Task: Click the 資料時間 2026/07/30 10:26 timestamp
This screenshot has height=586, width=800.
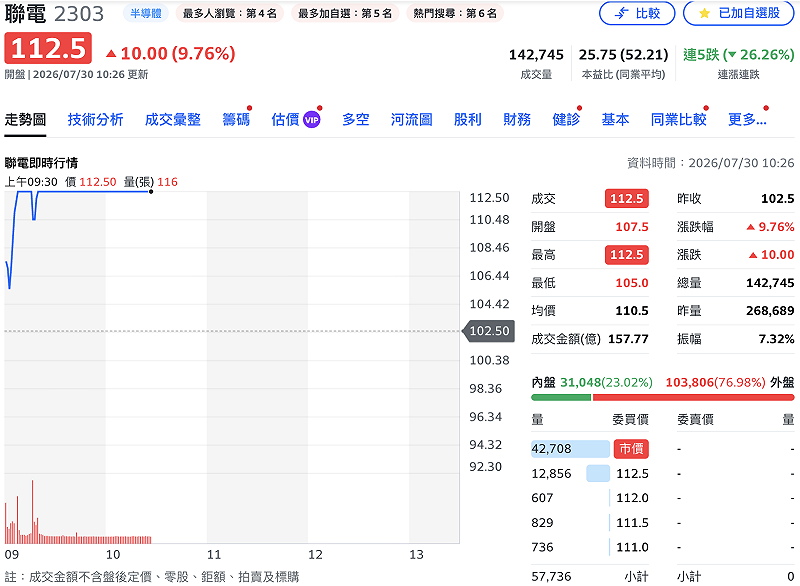Action: click(x=710, y=163)
